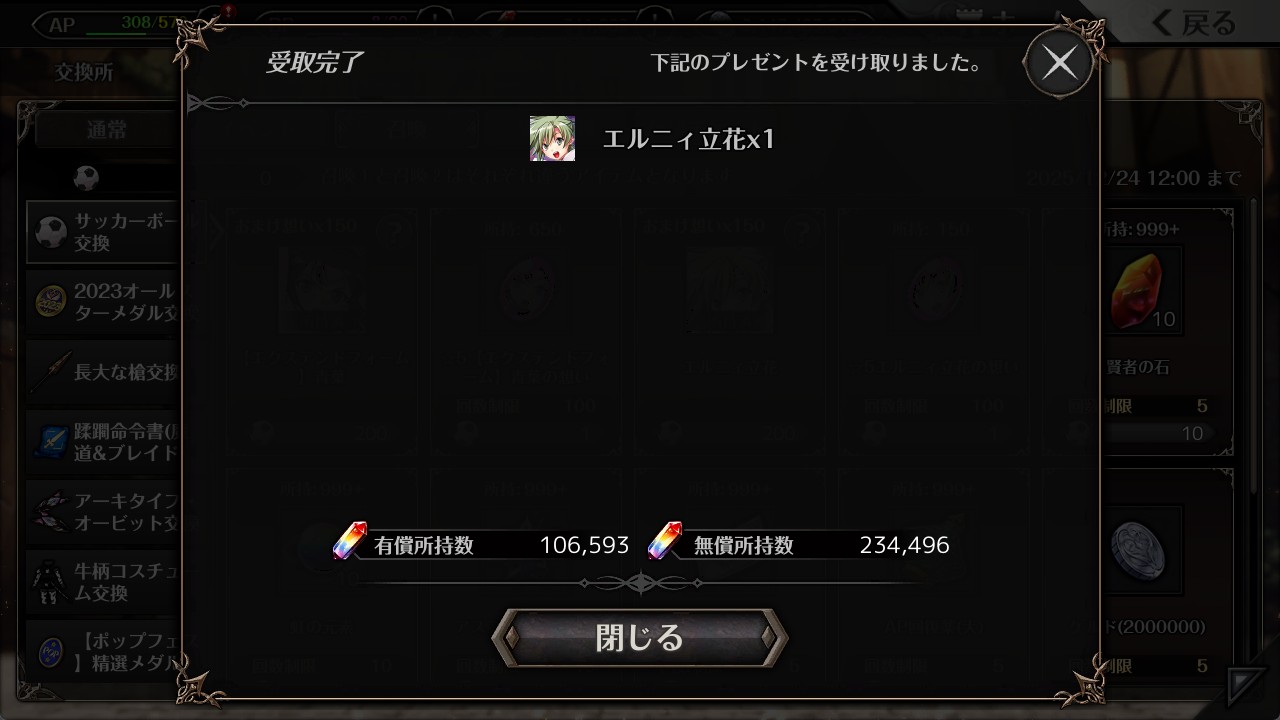The width and height of the screenshot is (1280, 720).
Task: Select the soccer ball exchange entry icon
Action: coord(50,232)
